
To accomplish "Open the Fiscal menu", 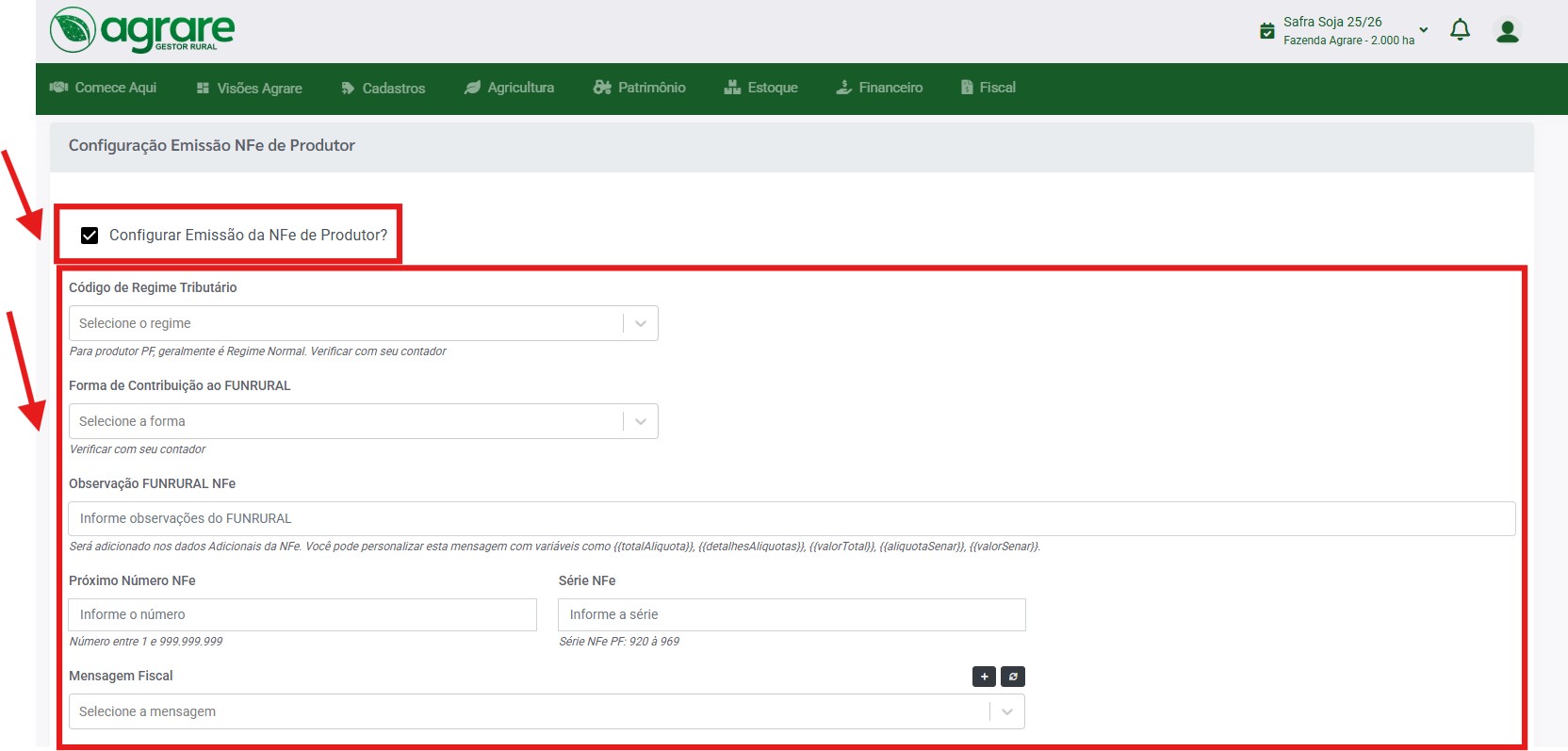I will pyautogui.click(x=988, y=88).
